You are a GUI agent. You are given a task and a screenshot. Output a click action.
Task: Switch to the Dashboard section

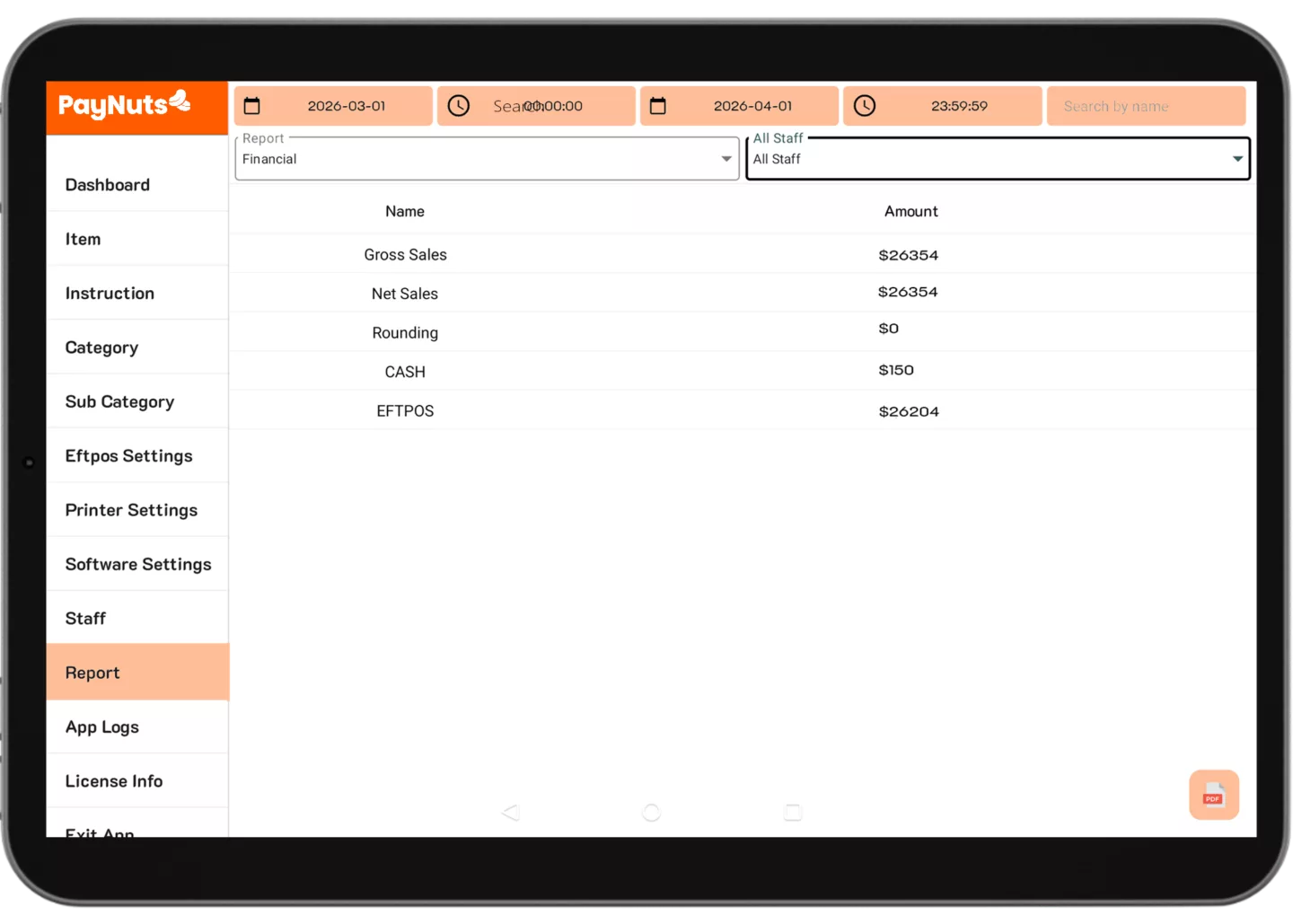pos(107,184)
